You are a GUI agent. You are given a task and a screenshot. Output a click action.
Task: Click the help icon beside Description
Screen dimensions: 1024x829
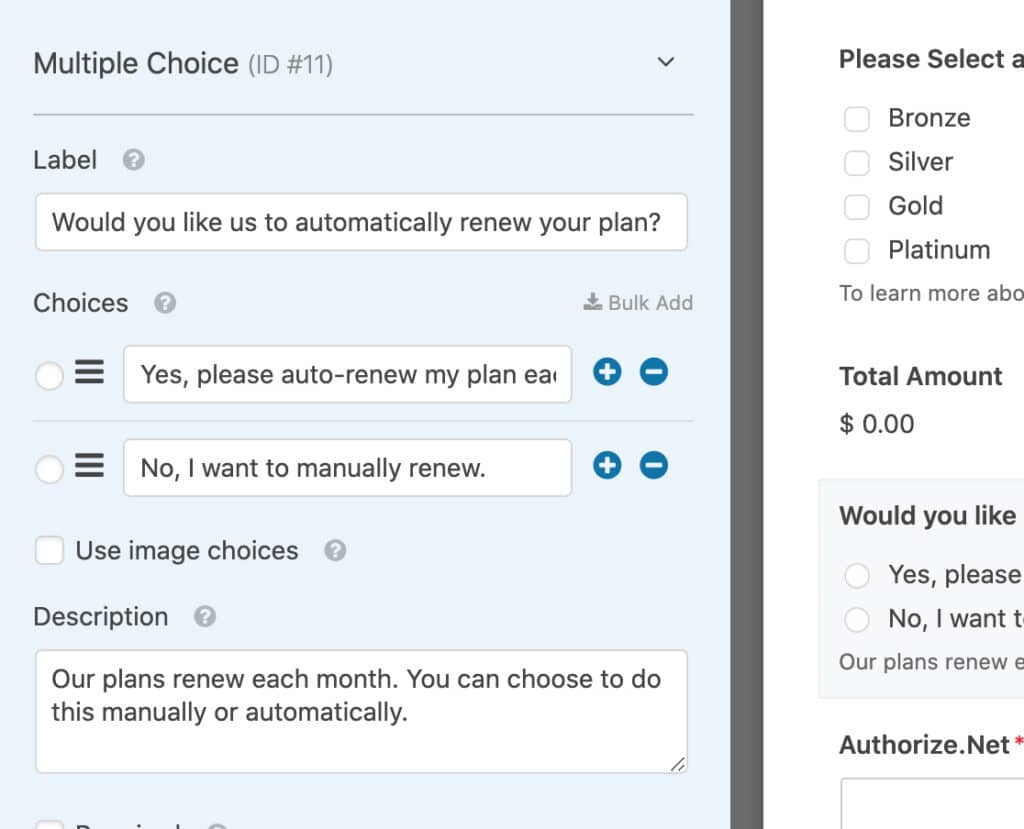(205, 617)
